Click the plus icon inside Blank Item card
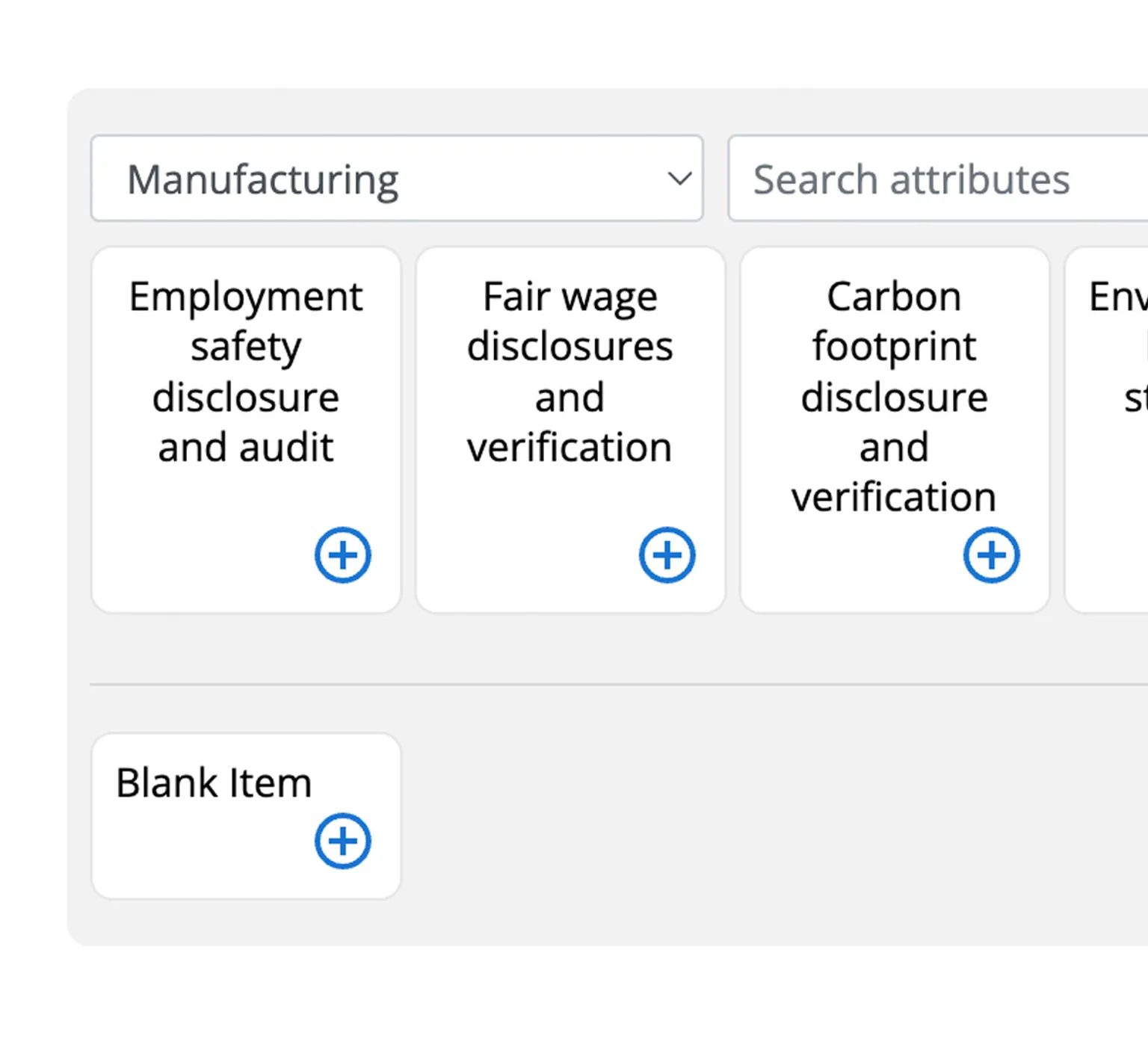1148x1050 pixels. click(x=342, y=840)
